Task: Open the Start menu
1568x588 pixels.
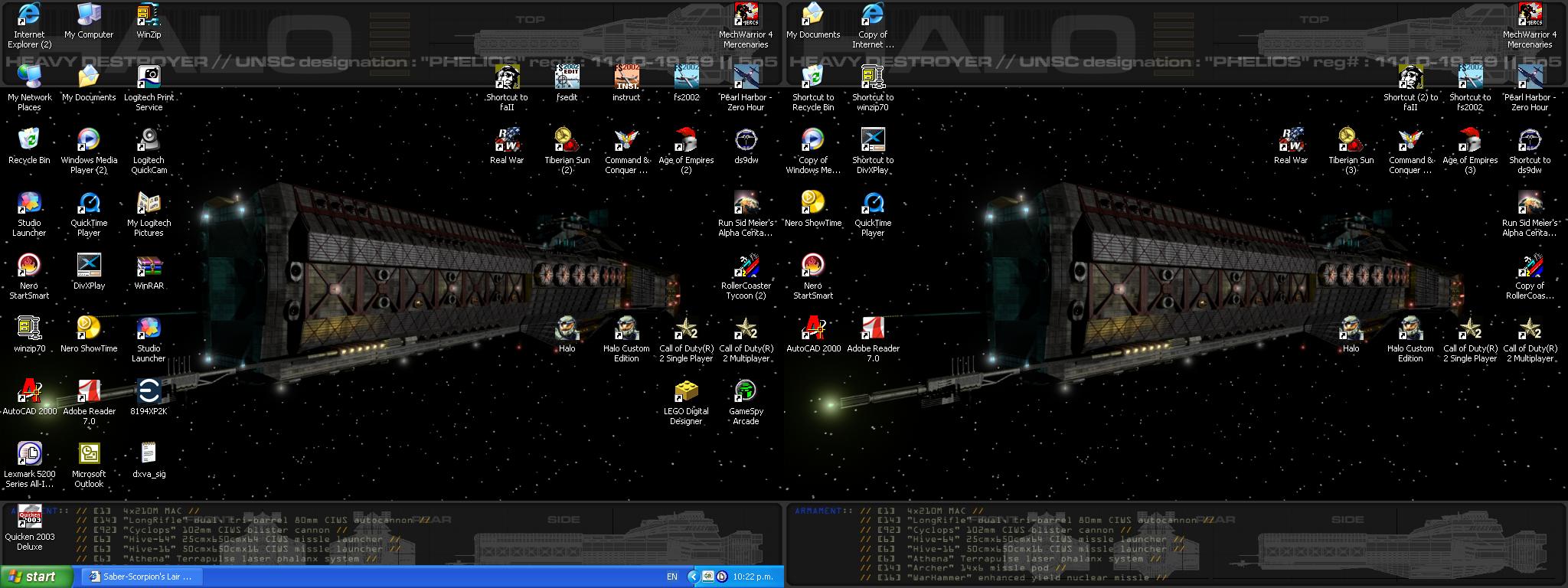Action: 36,577
